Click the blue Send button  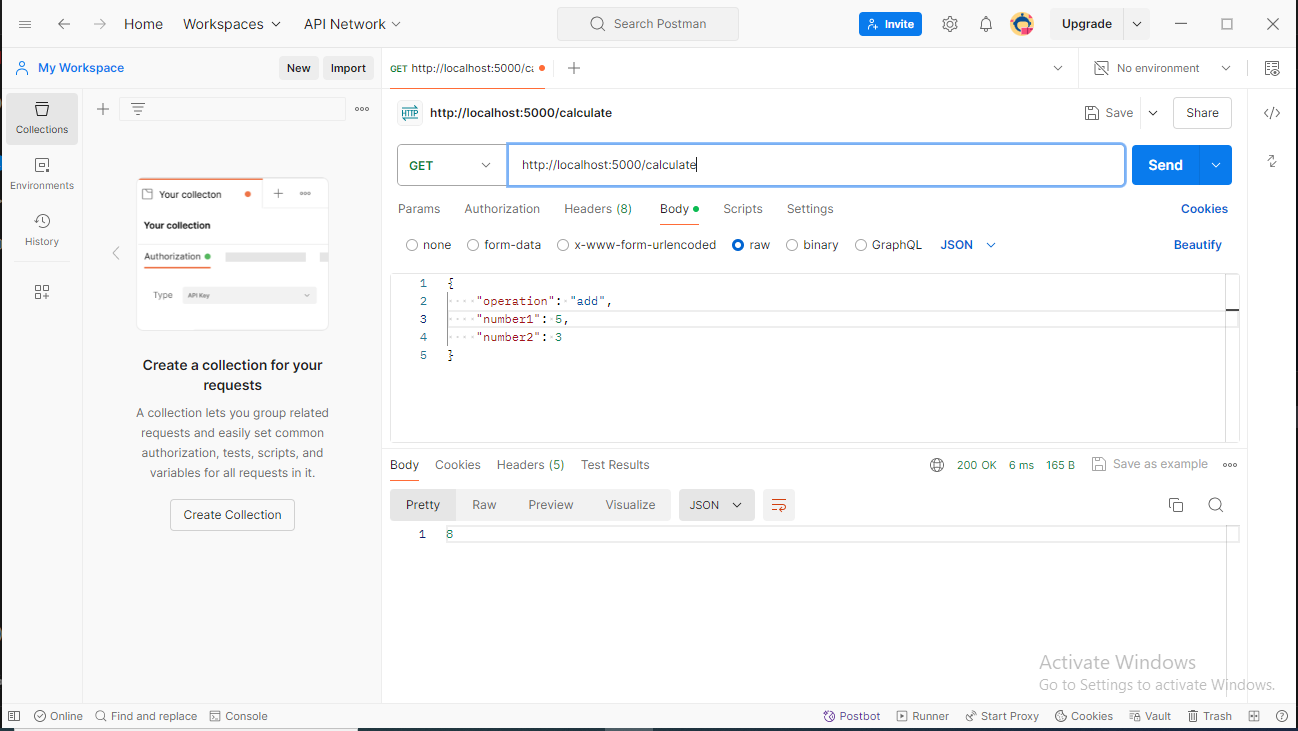(1165, 165)
